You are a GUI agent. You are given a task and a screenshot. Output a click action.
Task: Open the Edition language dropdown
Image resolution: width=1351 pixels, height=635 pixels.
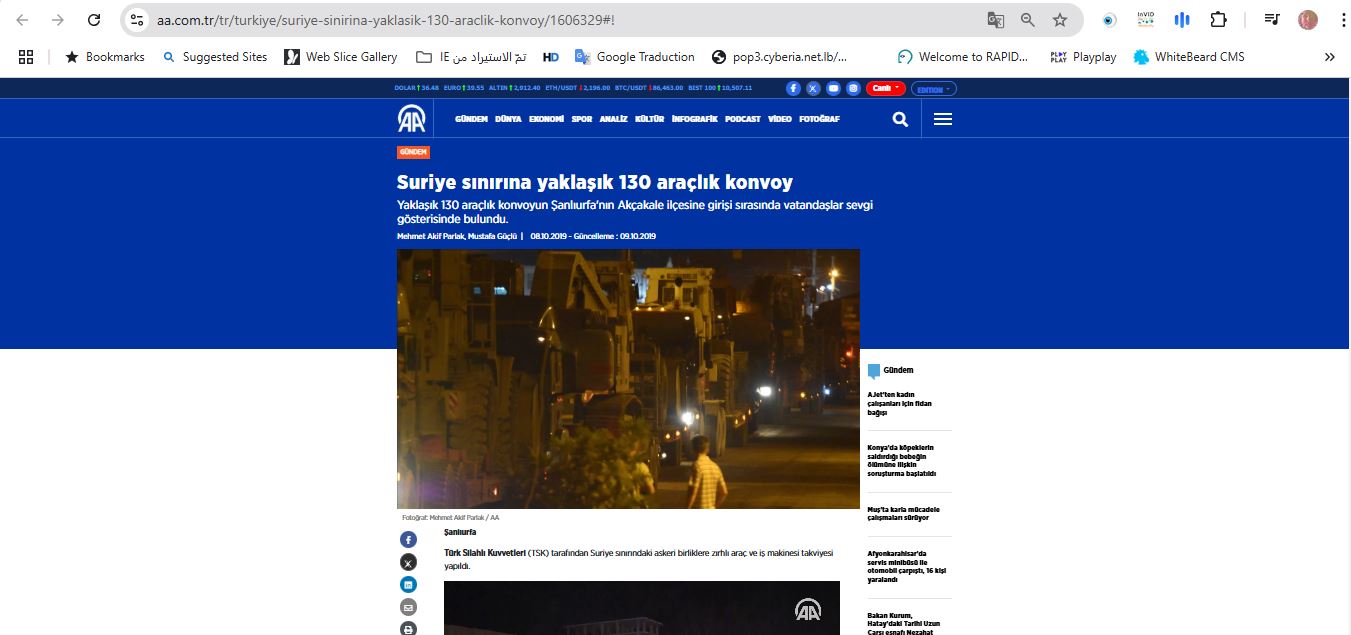click(x=933, y=88)
